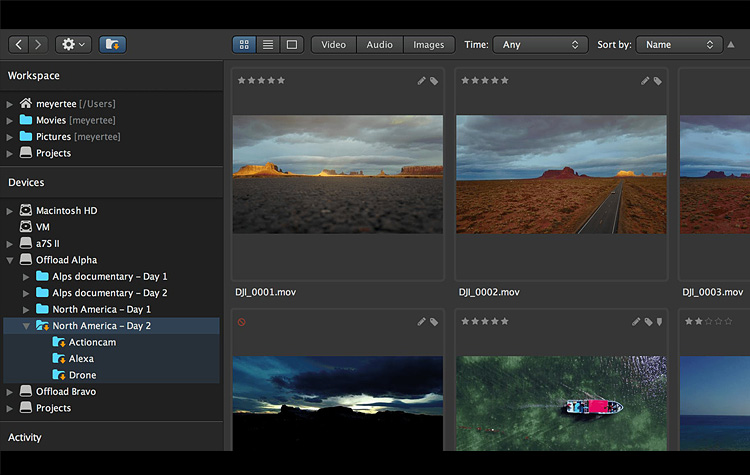
Task: Select the a7S II drive icon
Action: click(x=26, y=243)
